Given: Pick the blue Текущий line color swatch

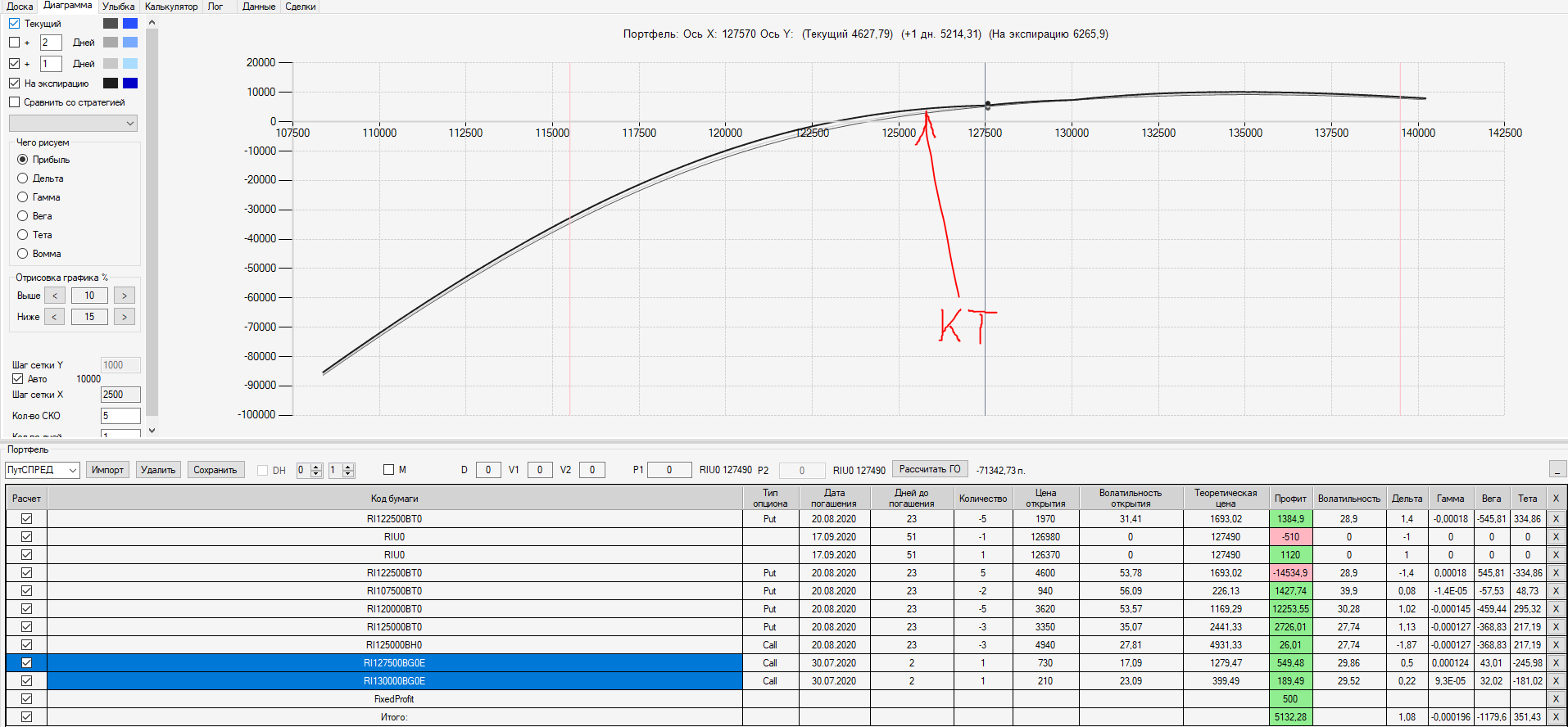Looking at the screenshot, I should tap(130, 24).
